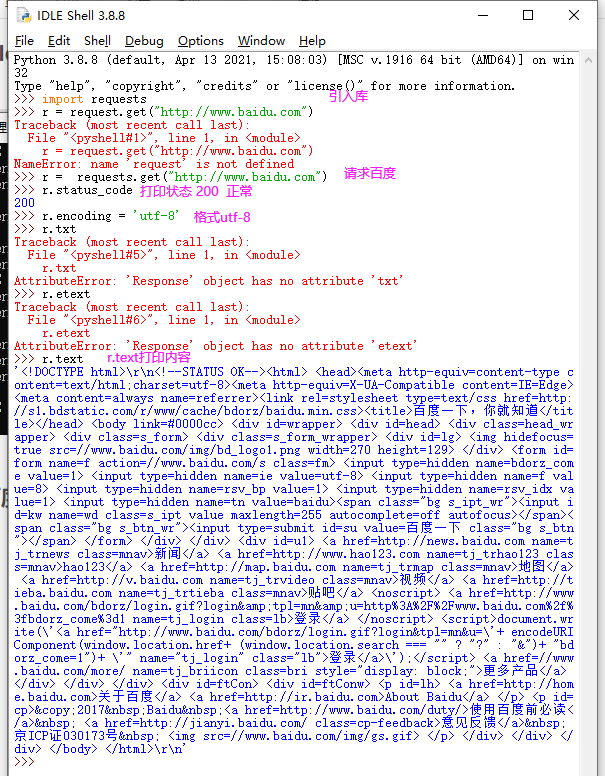This screenshot has height=776, width=605.
Task: Click the r.encoding = 'utf-8' line
Action: (x=97, y=216)
